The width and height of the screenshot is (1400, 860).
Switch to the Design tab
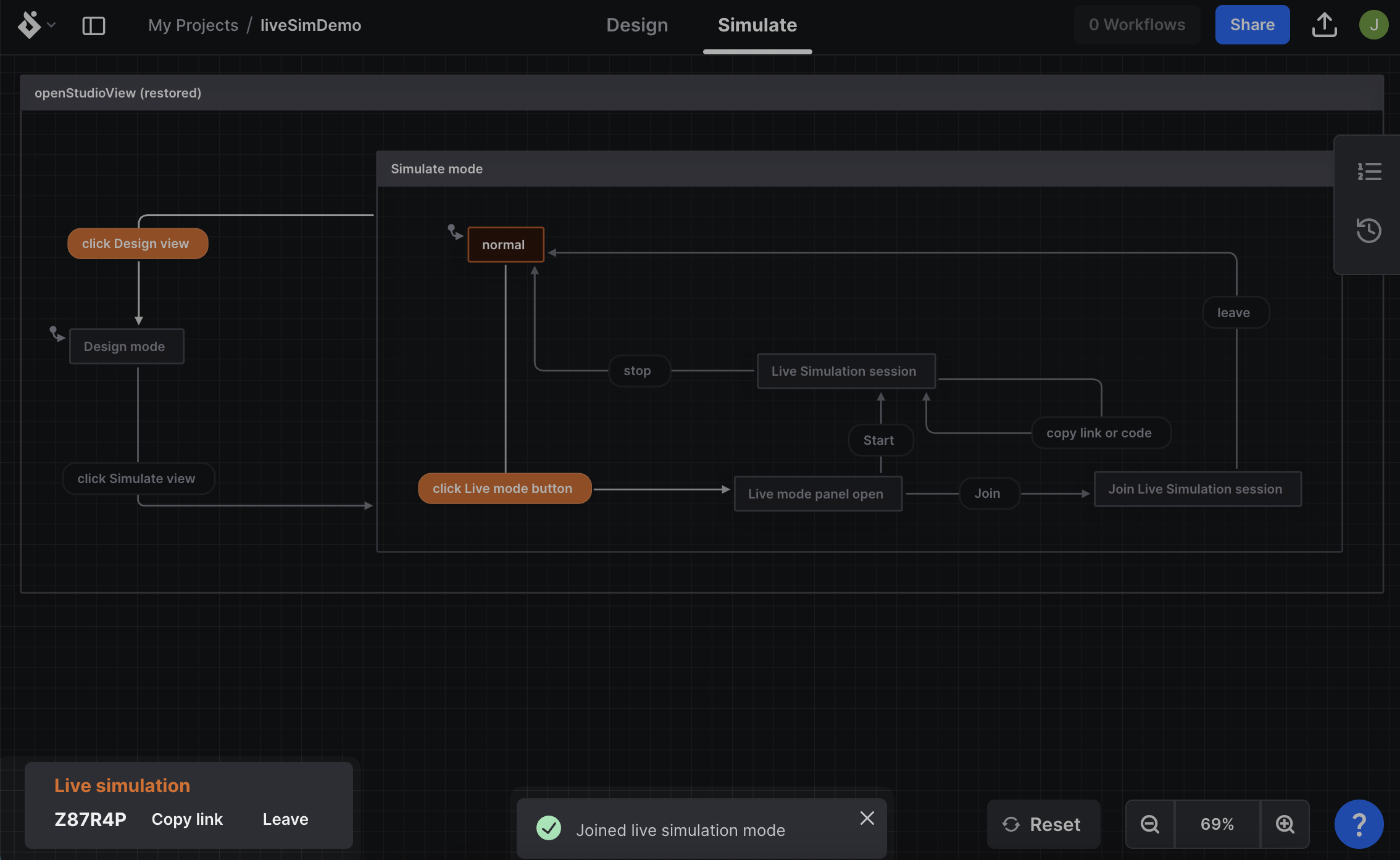637,25
